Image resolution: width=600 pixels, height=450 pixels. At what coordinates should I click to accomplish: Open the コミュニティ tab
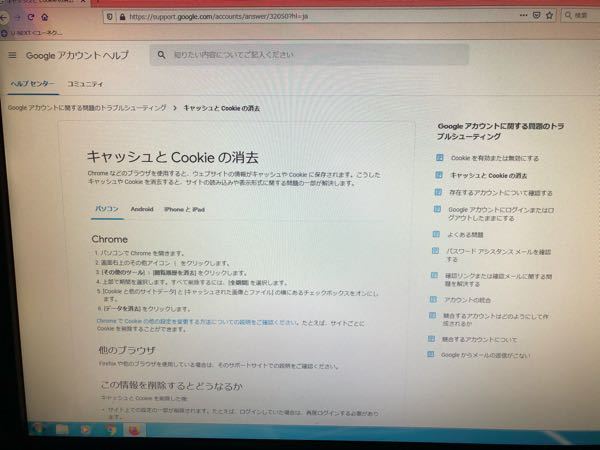coord(86,84)
